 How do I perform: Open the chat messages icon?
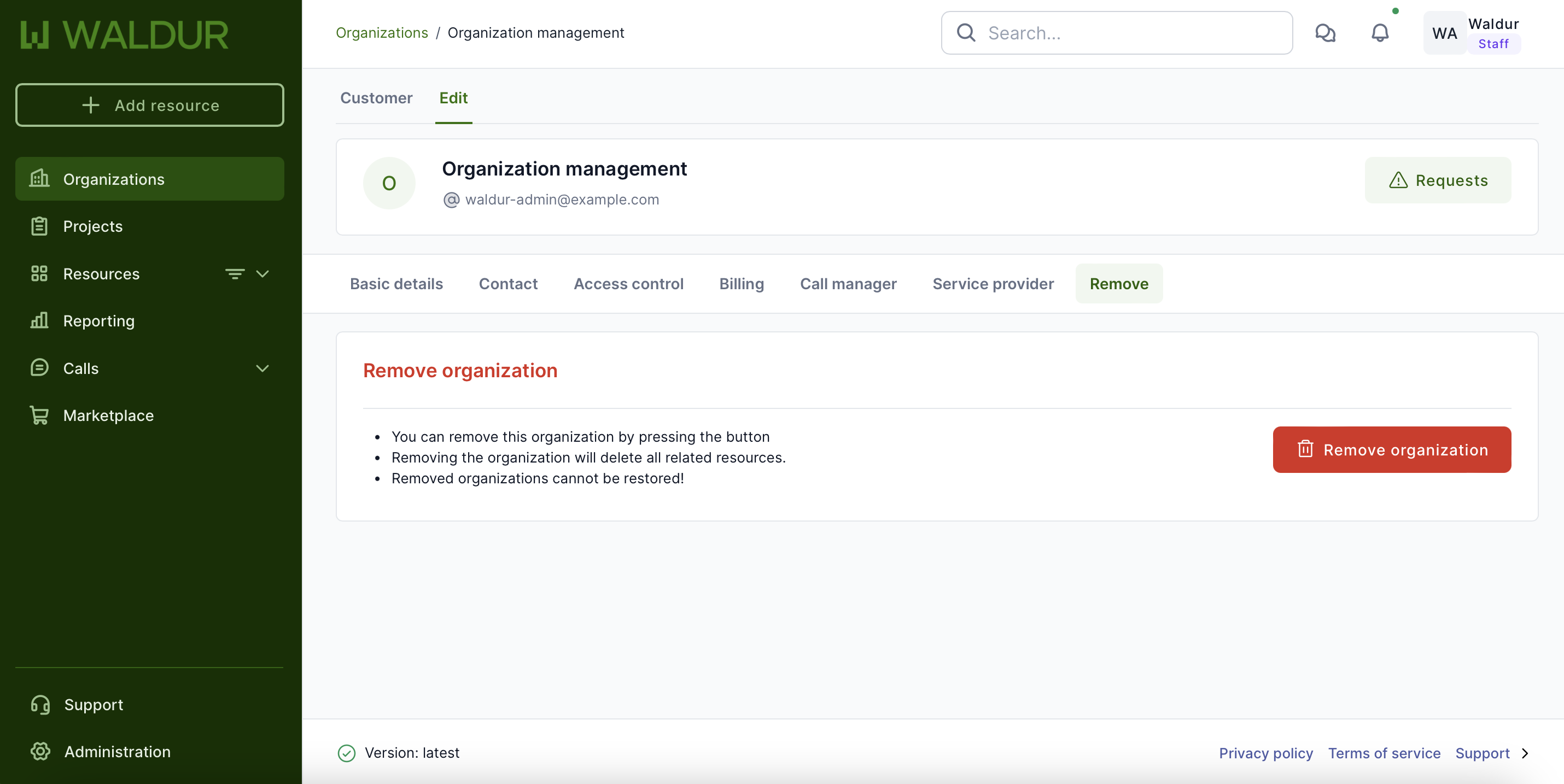click(x=1325, y=33)
